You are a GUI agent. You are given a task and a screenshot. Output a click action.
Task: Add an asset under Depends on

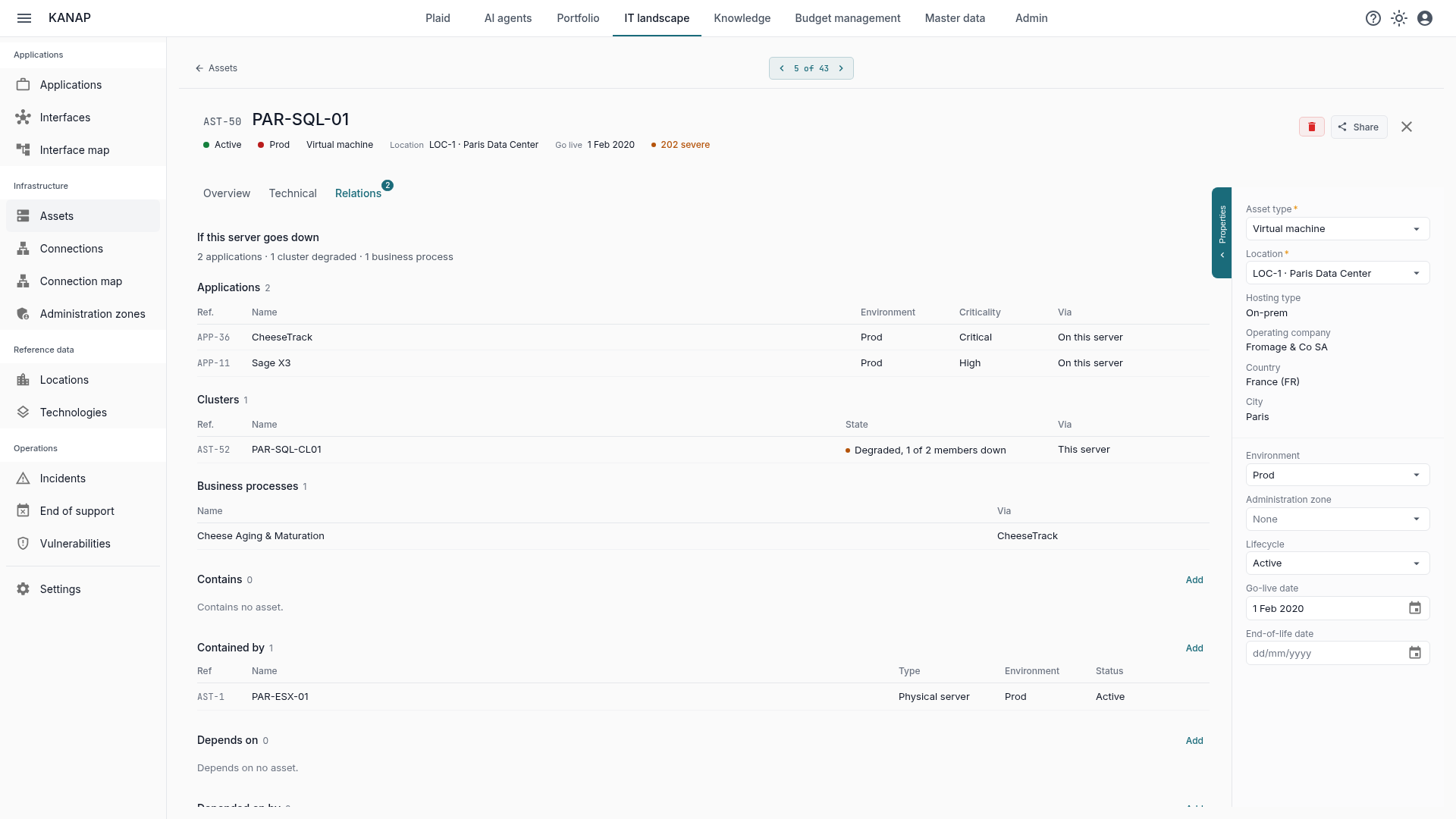tap(1194, 741)
